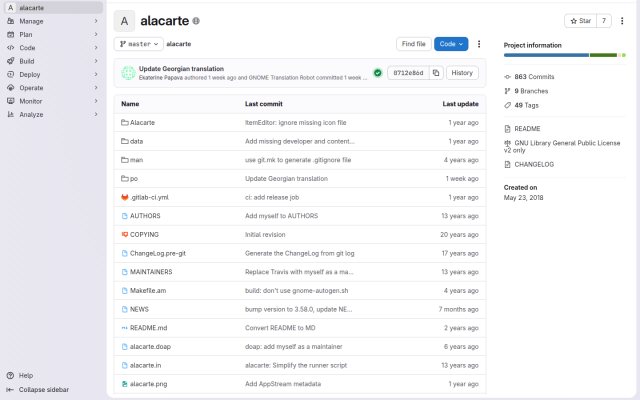640x400 pixels.
Task: Click the Alacarte folder icon
Action: (x=124, y=122)
